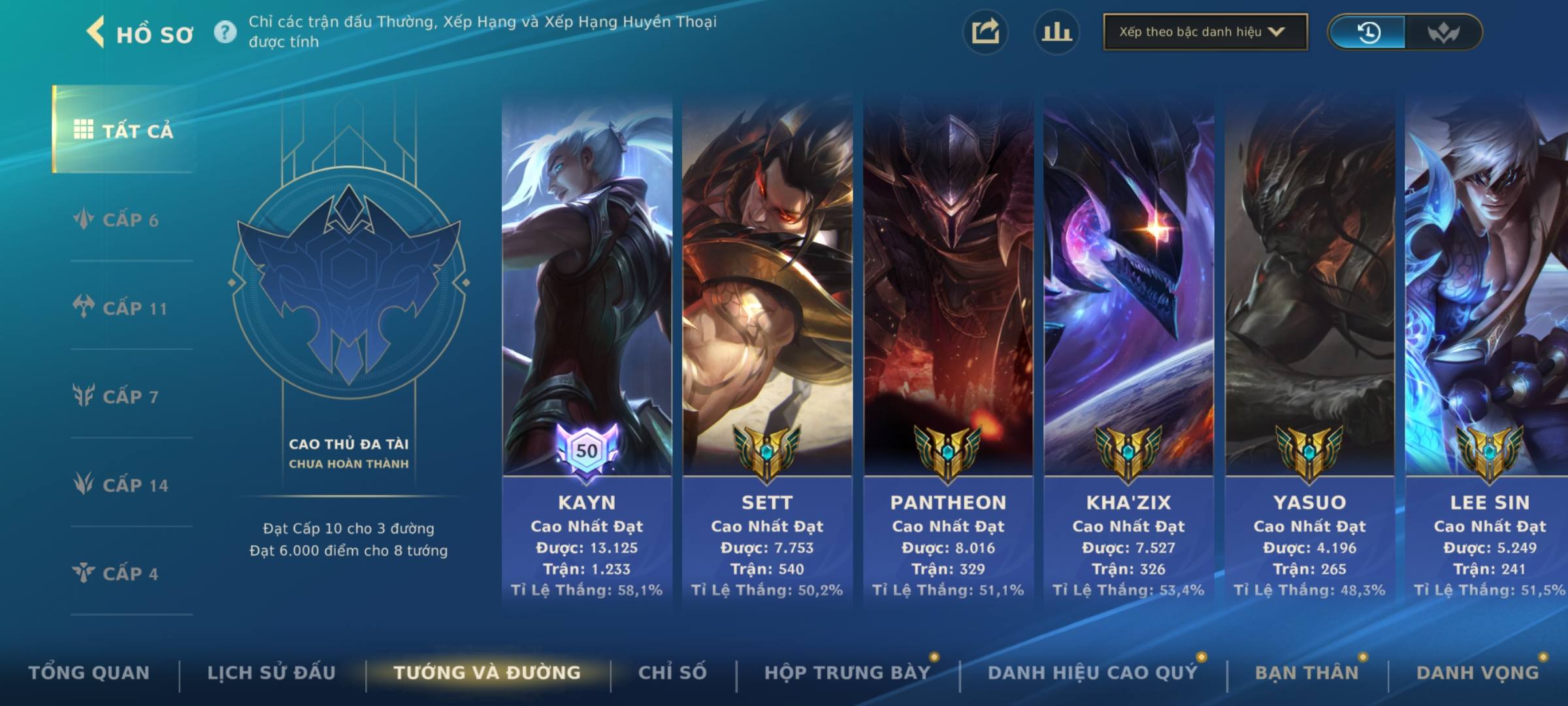Viewport: 1568px width, 706px height.
Task: Open the Hộp Trưng Bày tab
Action: point(847,673)
